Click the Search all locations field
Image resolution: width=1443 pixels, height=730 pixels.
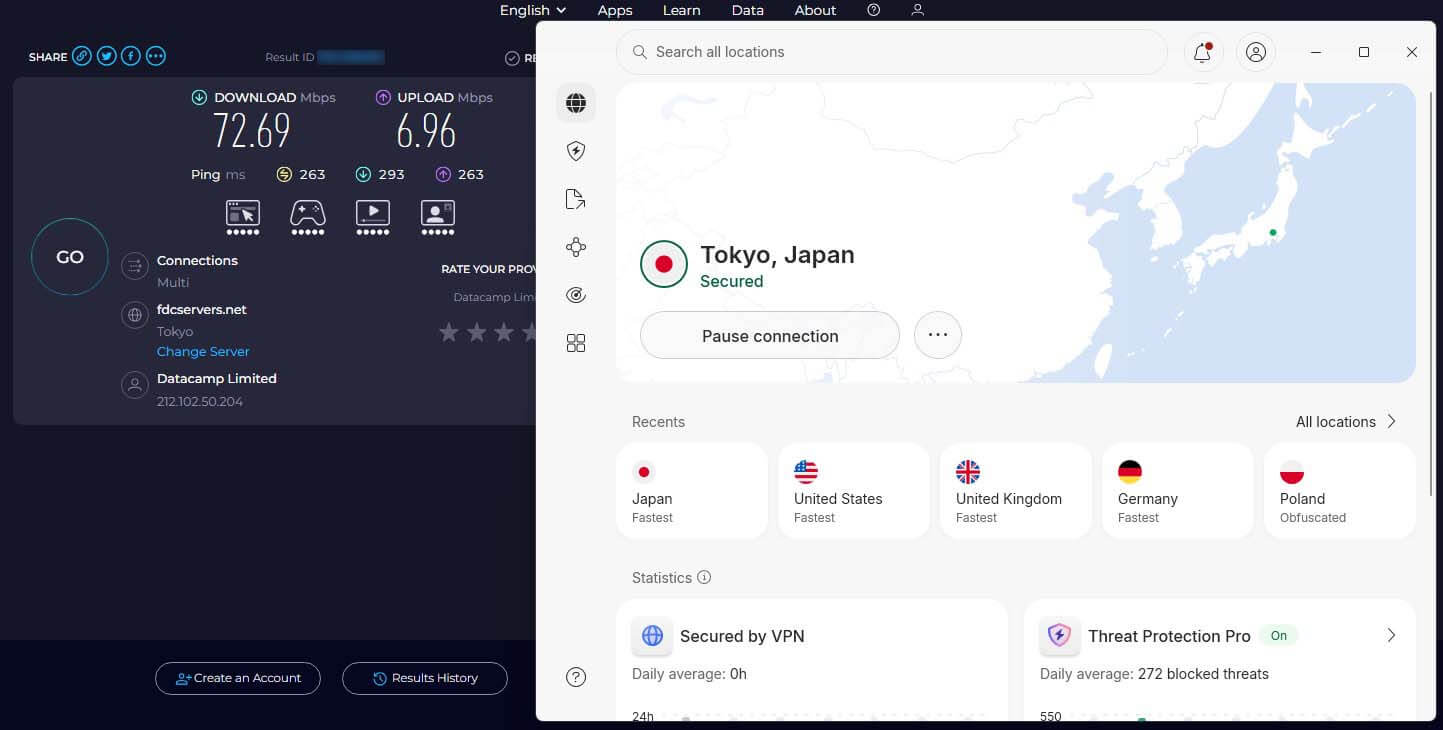[x=892, y=52]
